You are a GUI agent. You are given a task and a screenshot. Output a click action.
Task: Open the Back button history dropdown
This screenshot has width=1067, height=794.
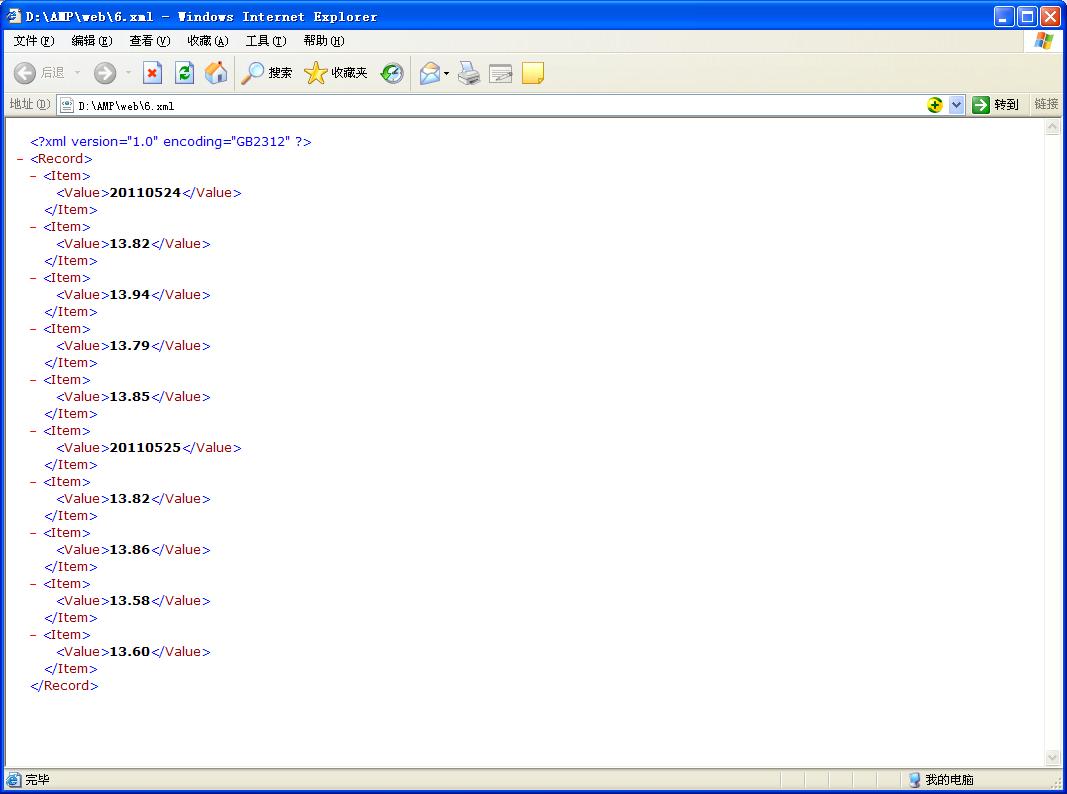click(x=77, y=73)
